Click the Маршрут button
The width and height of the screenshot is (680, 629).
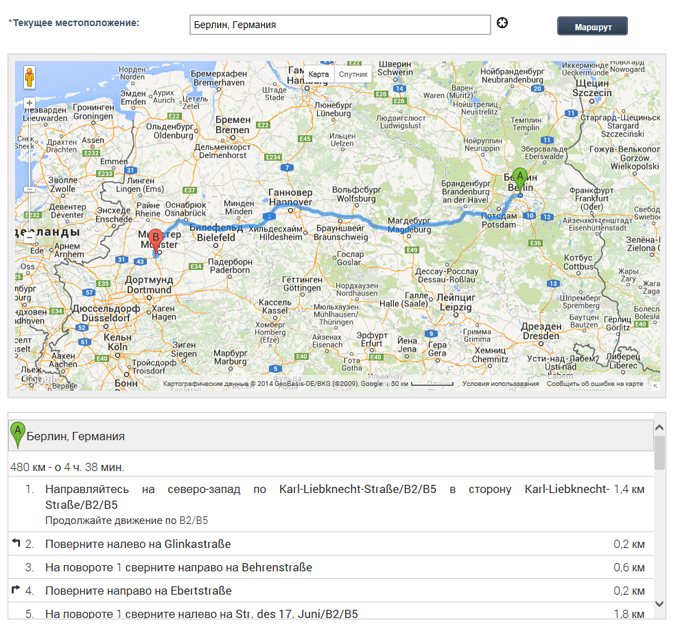pos(592,26)
